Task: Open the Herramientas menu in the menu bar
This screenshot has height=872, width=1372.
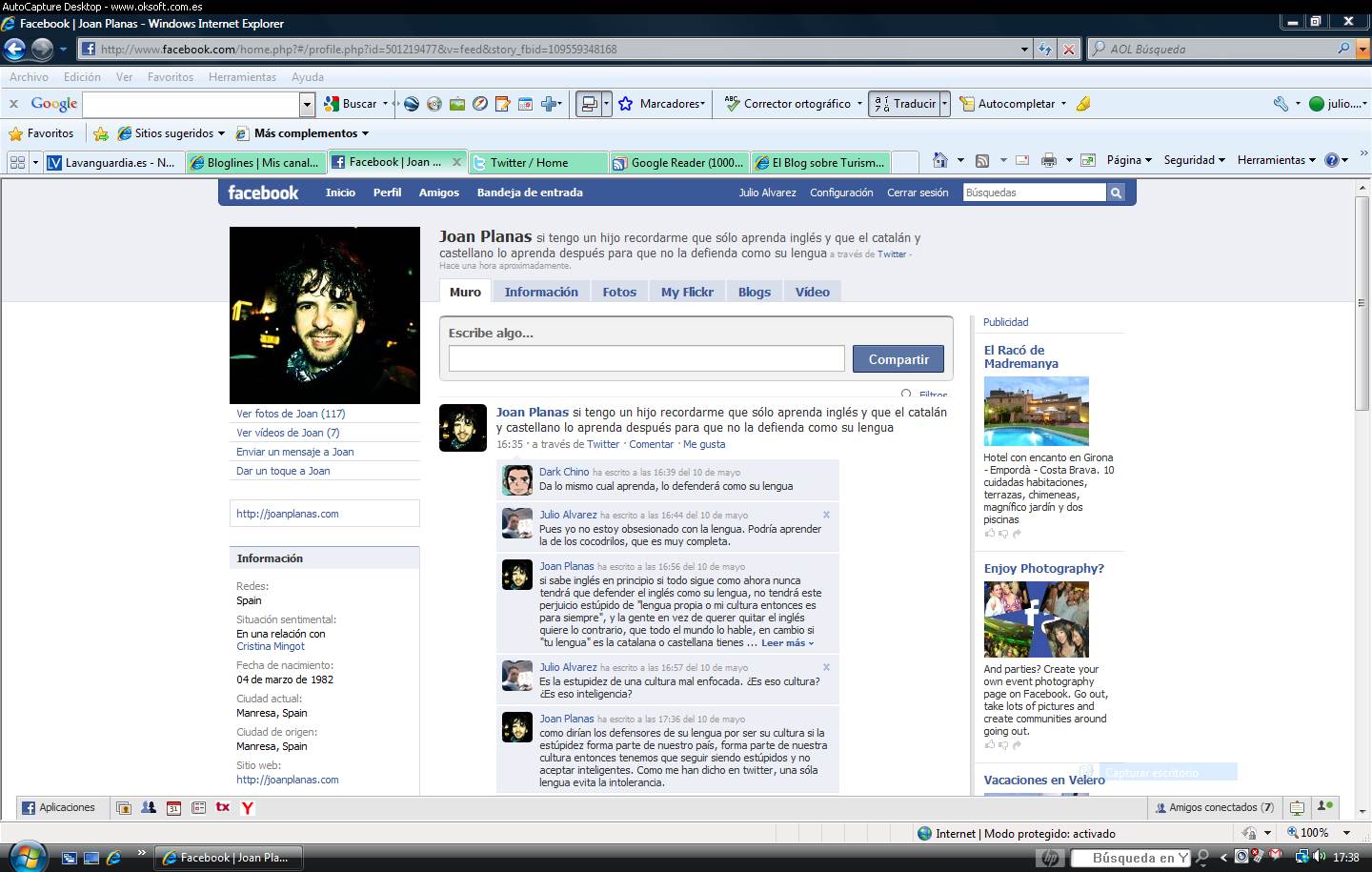Action: 242,77
